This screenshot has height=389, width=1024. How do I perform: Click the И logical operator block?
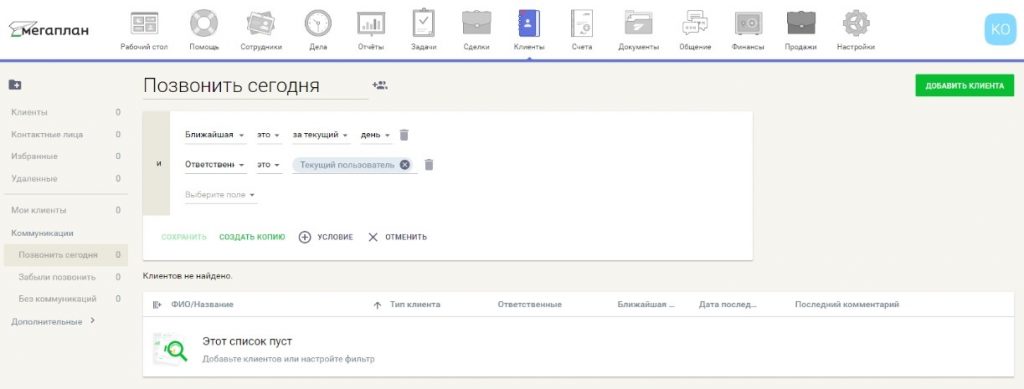[156, 163]
